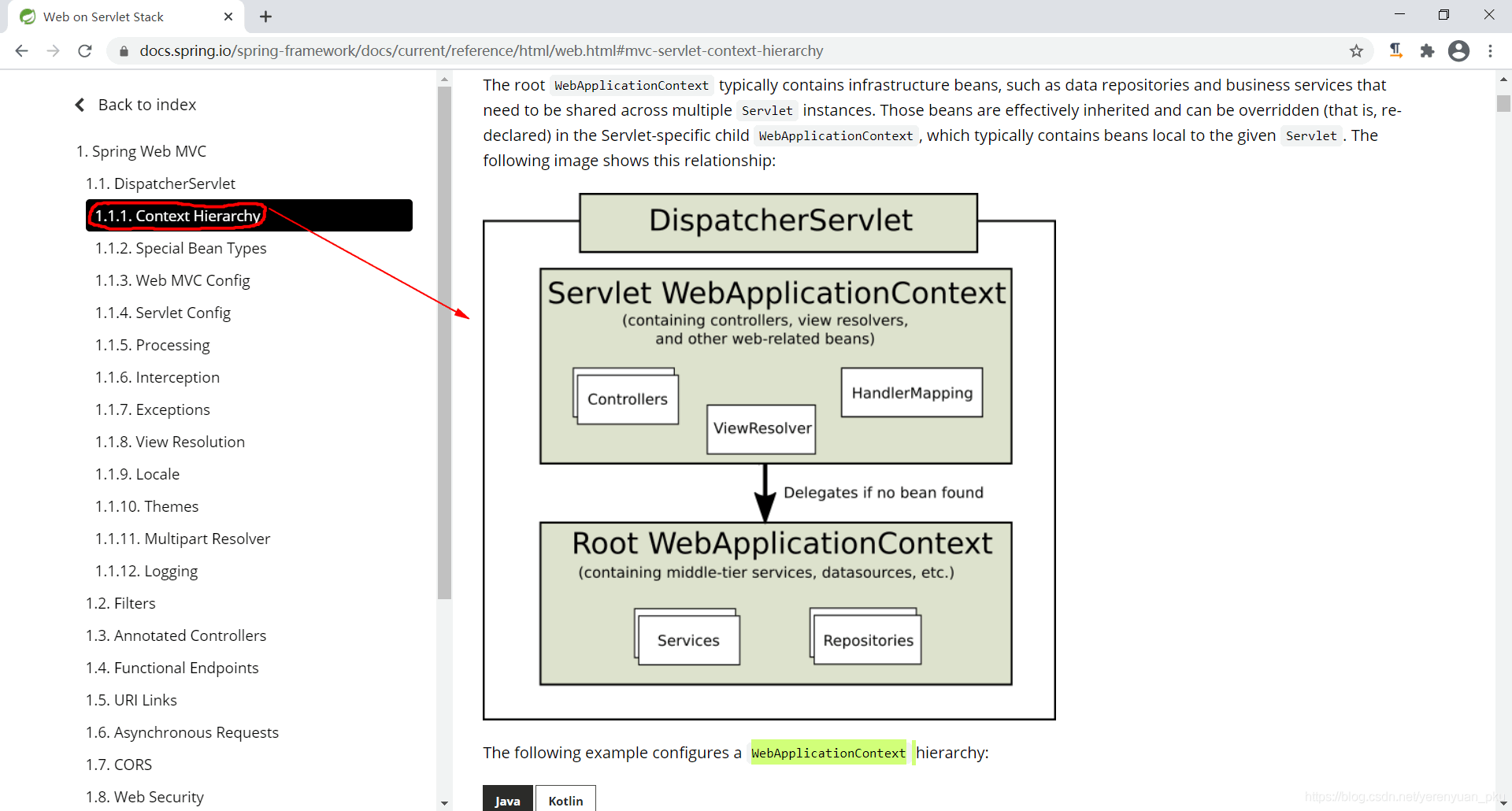Open the Extensions puzzle icon
The height and width of the screenshot is (811, 1512).
(x=1427, y=50)
